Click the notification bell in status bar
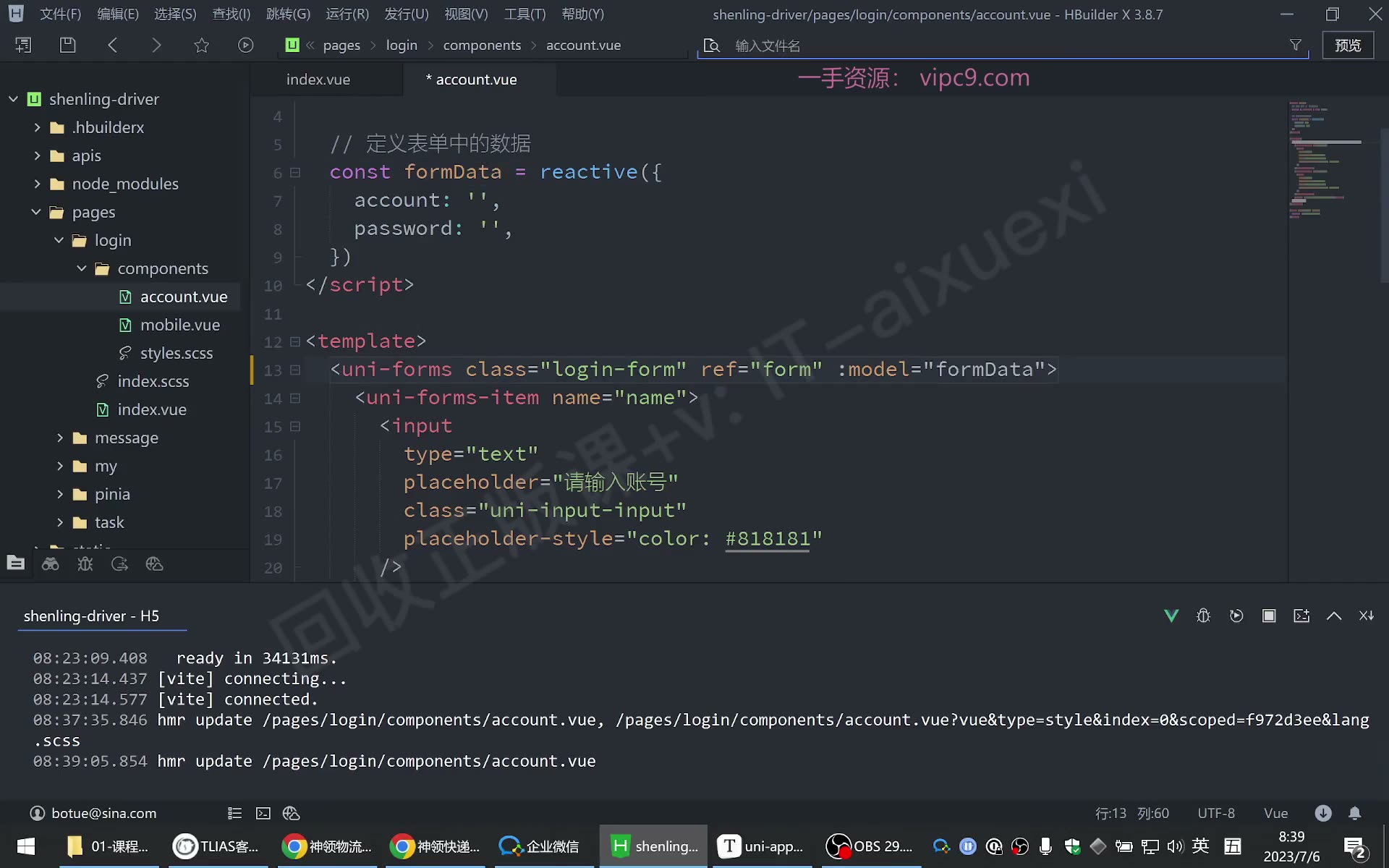The height and width of the screenshot is (868, 1389). [1355, 813]
